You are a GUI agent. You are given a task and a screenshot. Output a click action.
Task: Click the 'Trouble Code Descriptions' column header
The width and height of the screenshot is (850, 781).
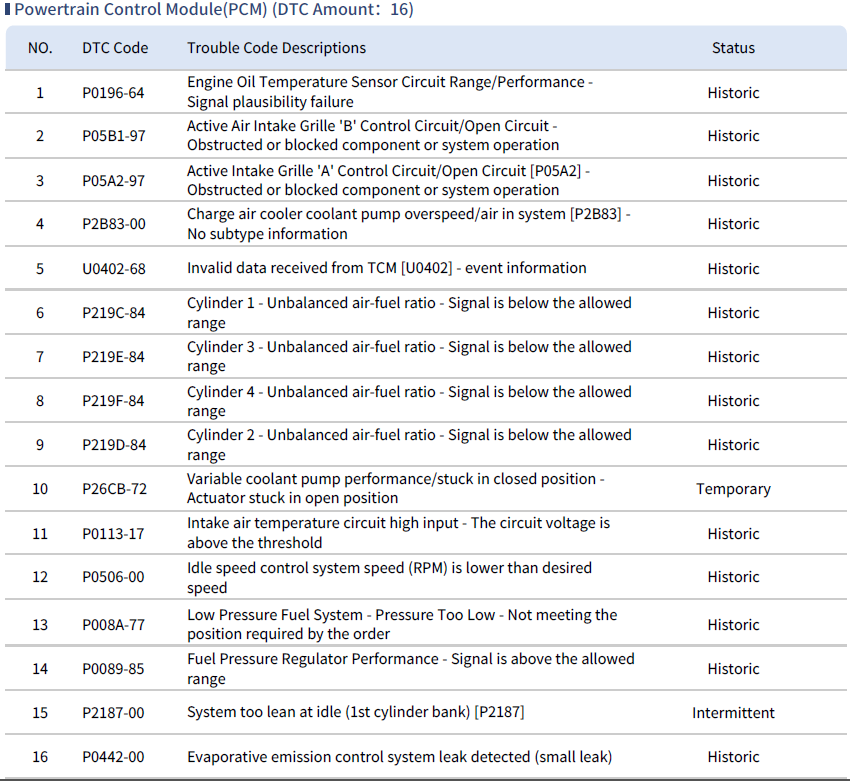point(276,48)
